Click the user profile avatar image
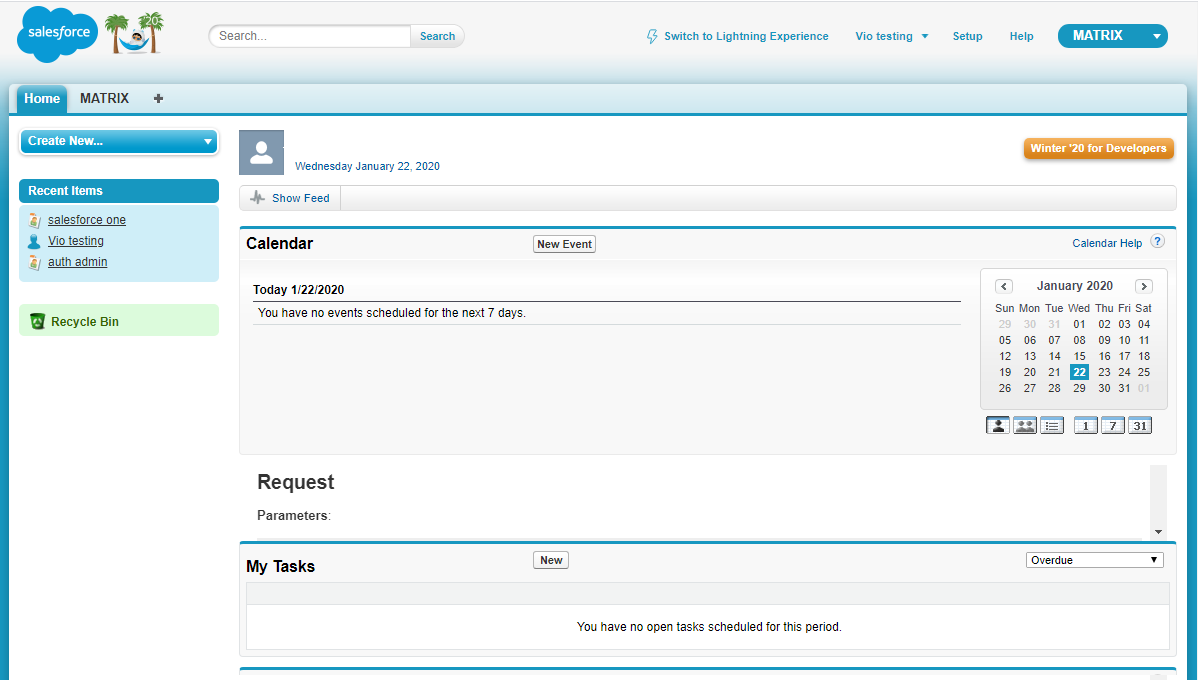Image resolution: width=1198 pixels, height=680 pixels. click(261, 153)
